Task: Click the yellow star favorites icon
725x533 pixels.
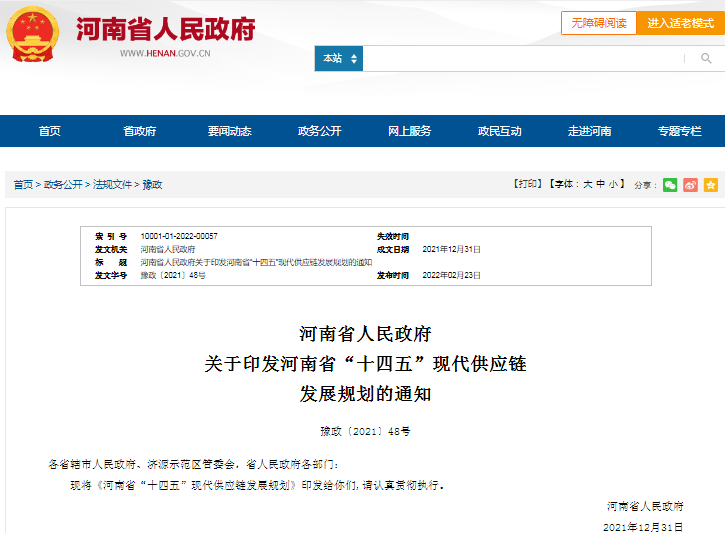Action: coord(710,185)
